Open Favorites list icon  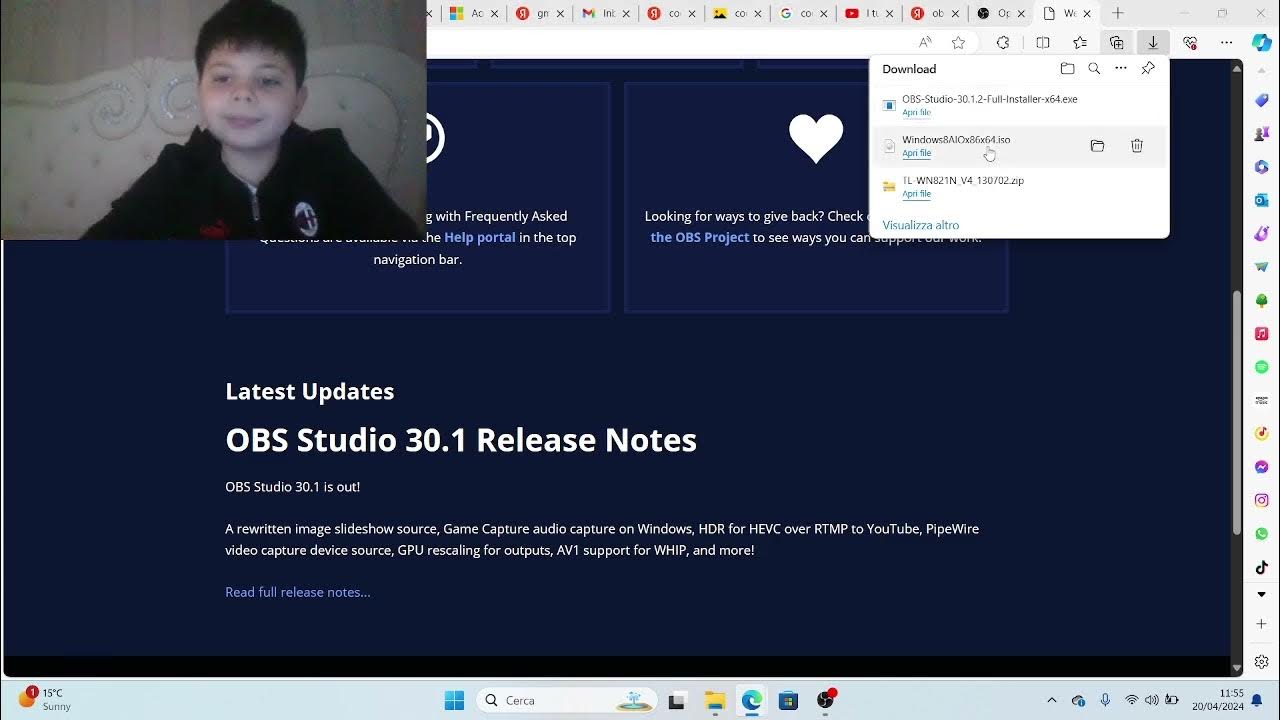pyautogui.click(x=1080, y=42)
